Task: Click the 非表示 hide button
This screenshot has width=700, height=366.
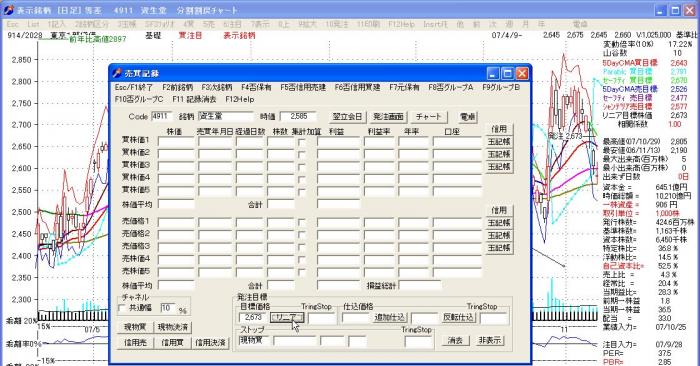Action: (490, 341)
